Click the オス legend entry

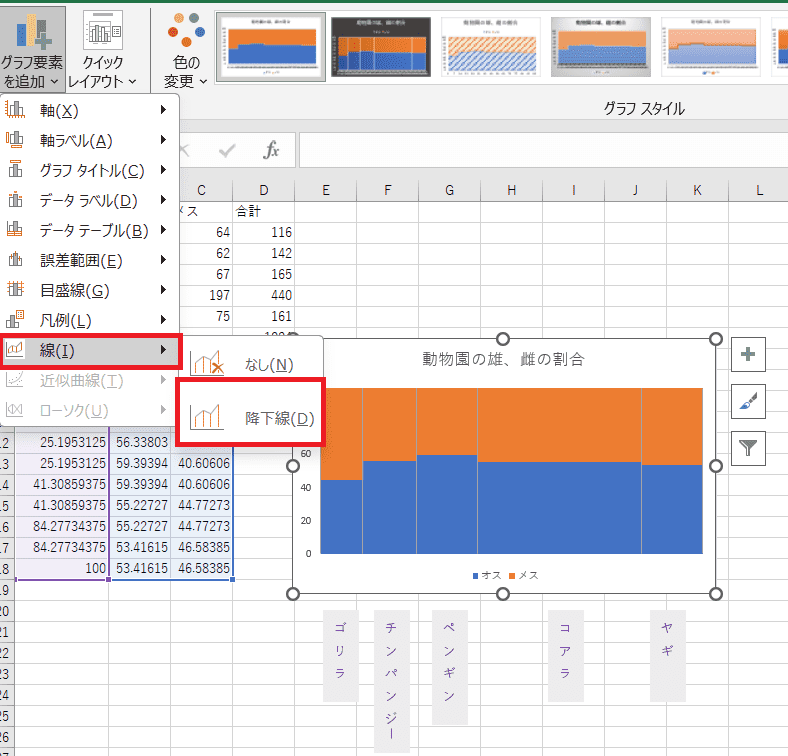[x=487, y=575]
